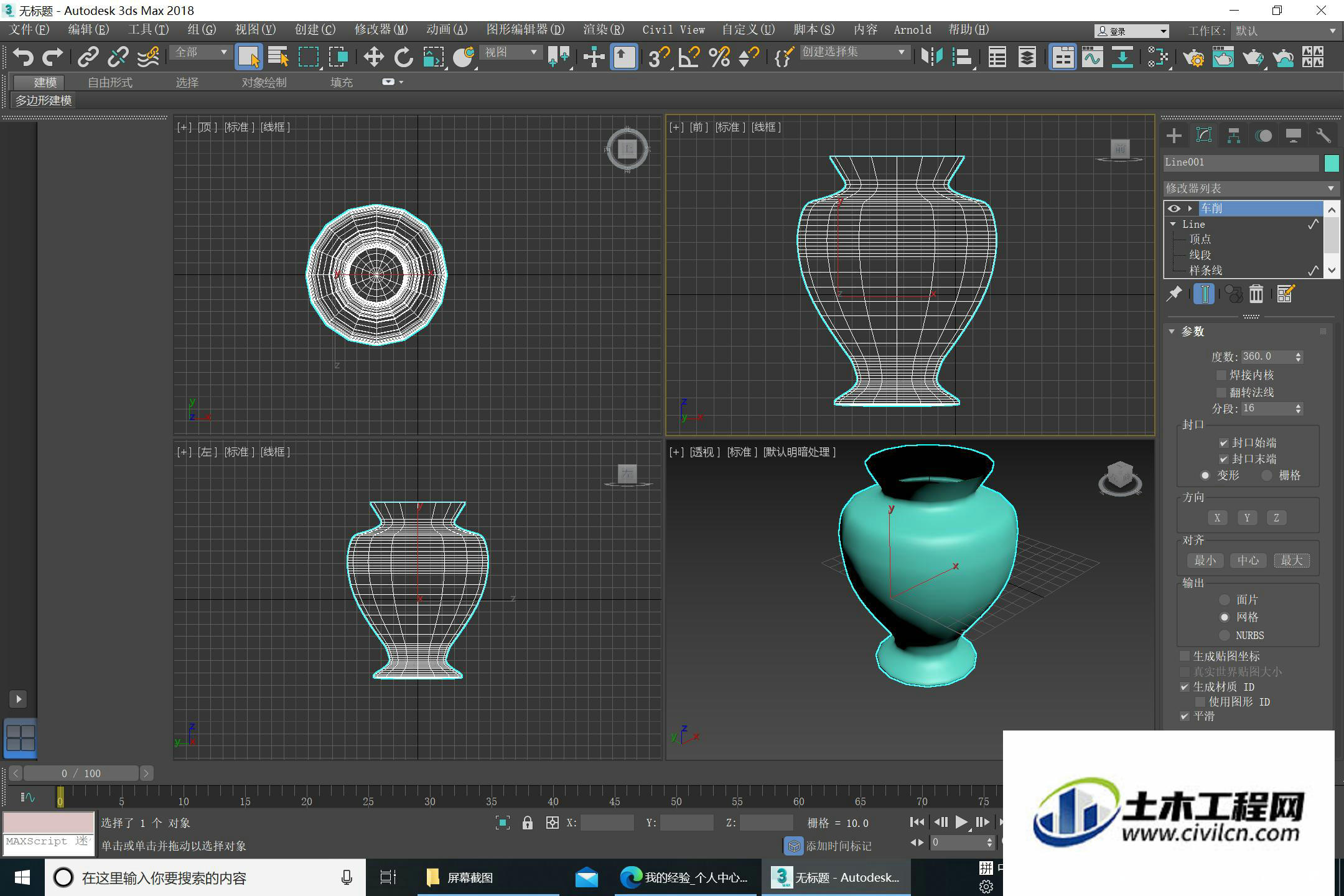Screen dimensions: 1344x896
Task: Uncheck the 封口末端 checkbox
Action: [x=1223, y=459]
